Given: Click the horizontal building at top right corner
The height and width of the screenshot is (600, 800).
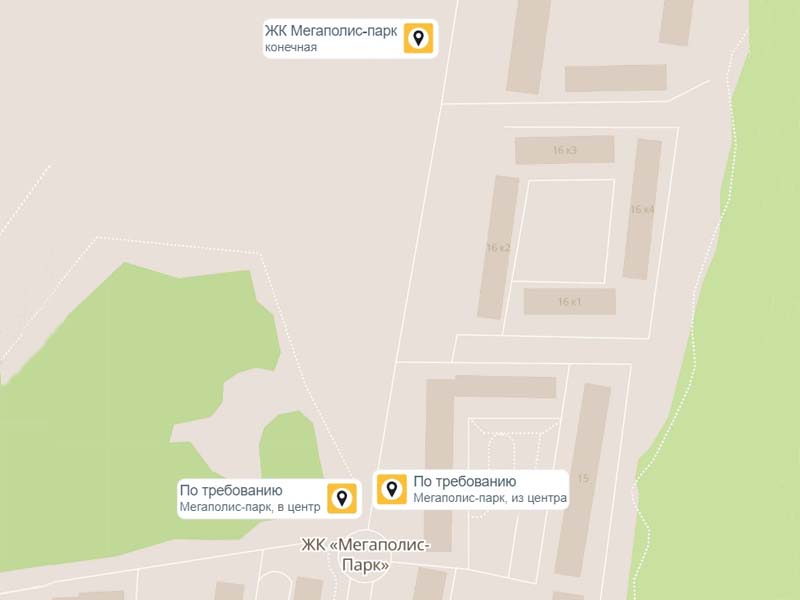Looking at the screenshot, I should coord(615,78).
